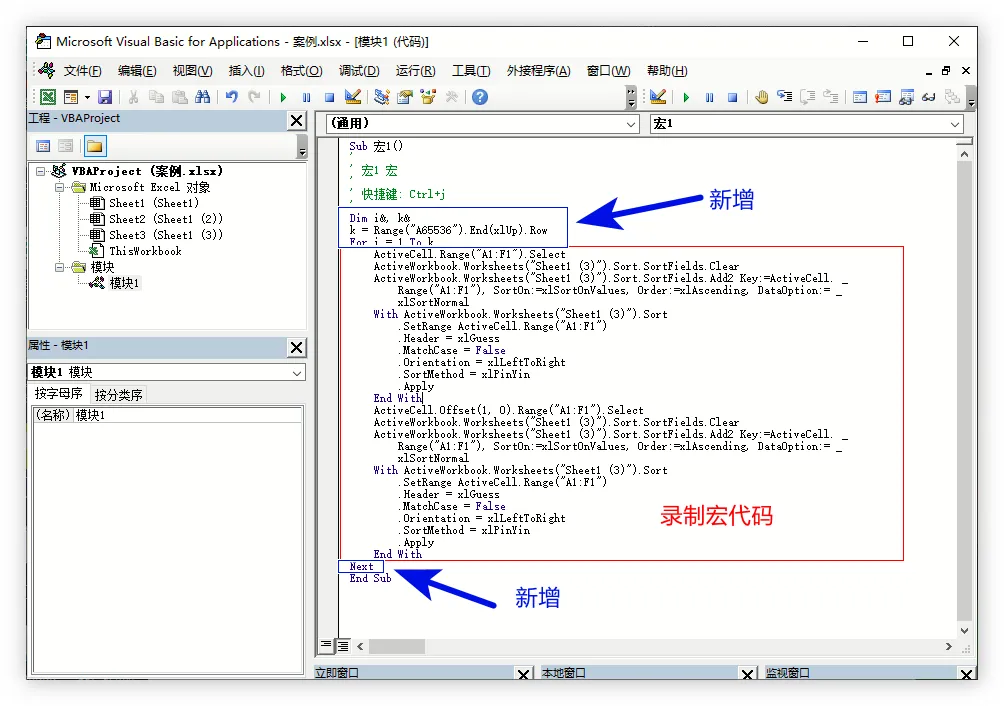
Task: Click the Step Into icon
Action: [x=785, y=97]
